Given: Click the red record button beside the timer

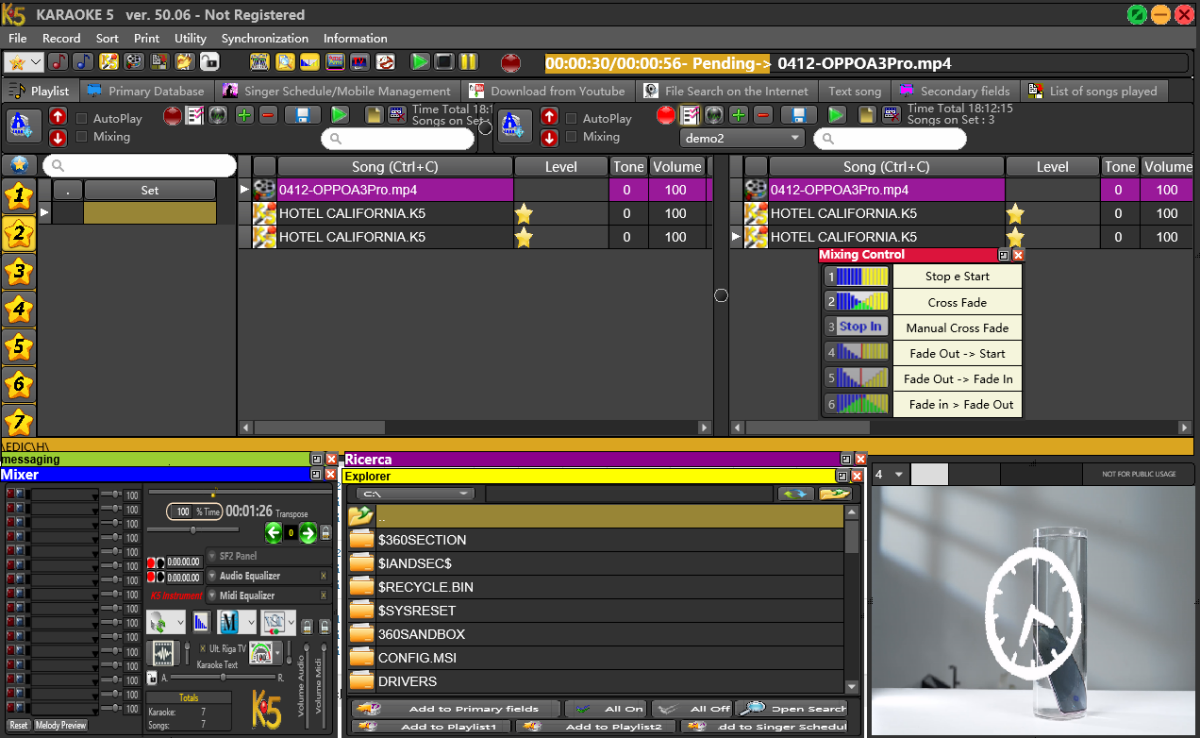Looking at the screenshot, I should pos(511,63).
